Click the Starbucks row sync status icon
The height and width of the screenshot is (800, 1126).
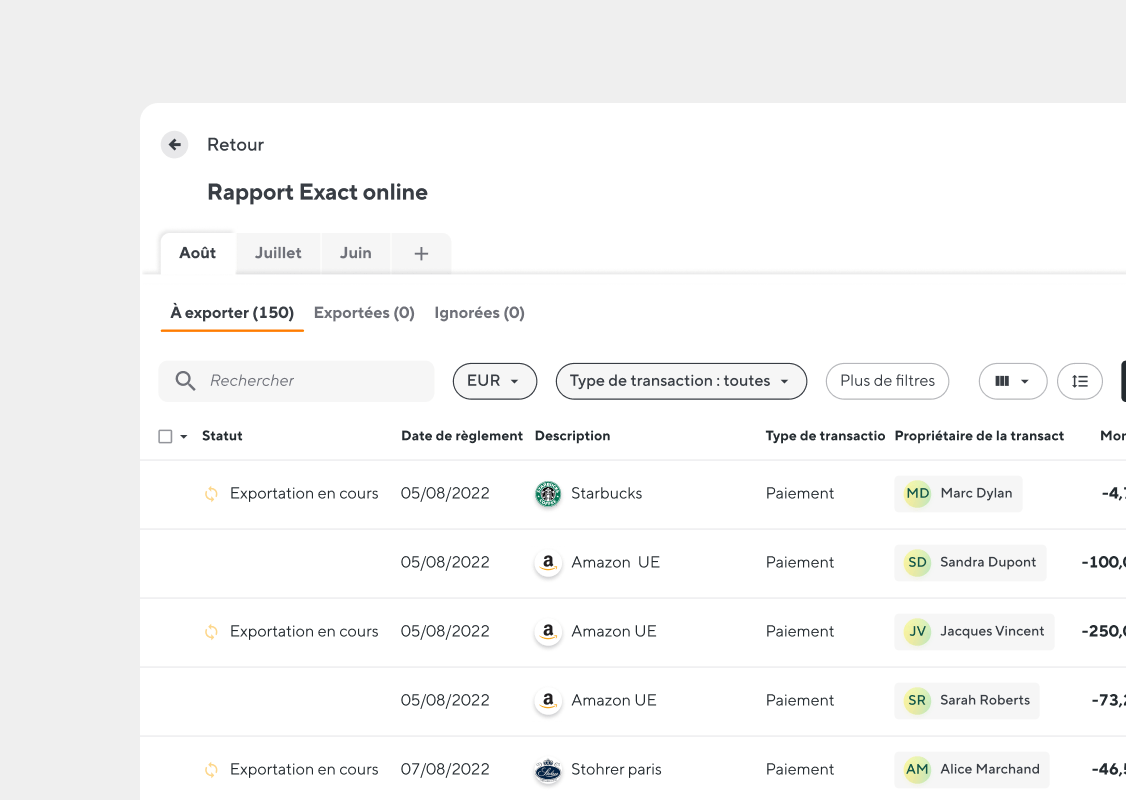click(211, 494)
